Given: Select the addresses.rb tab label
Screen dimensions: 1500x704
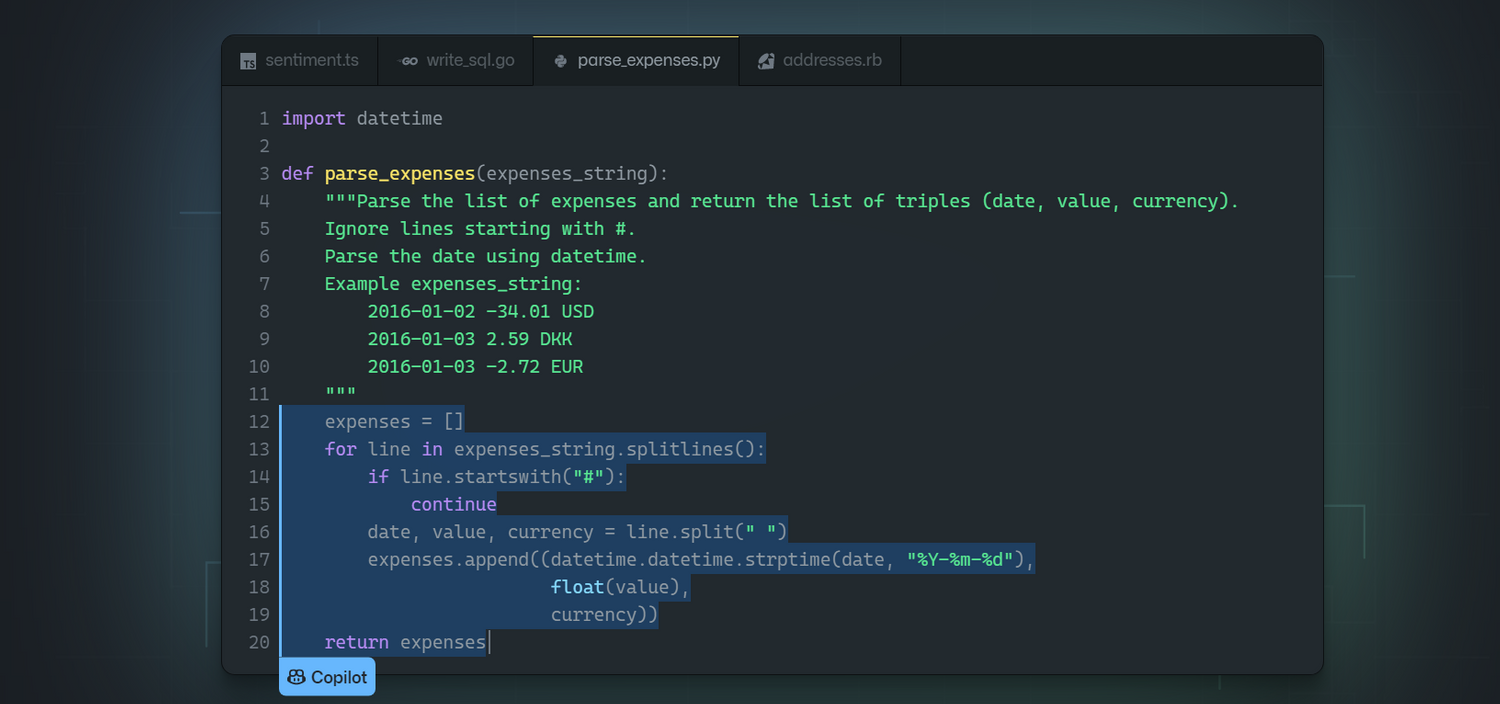Looking at the screenshot, I should (x=832, y=61).
